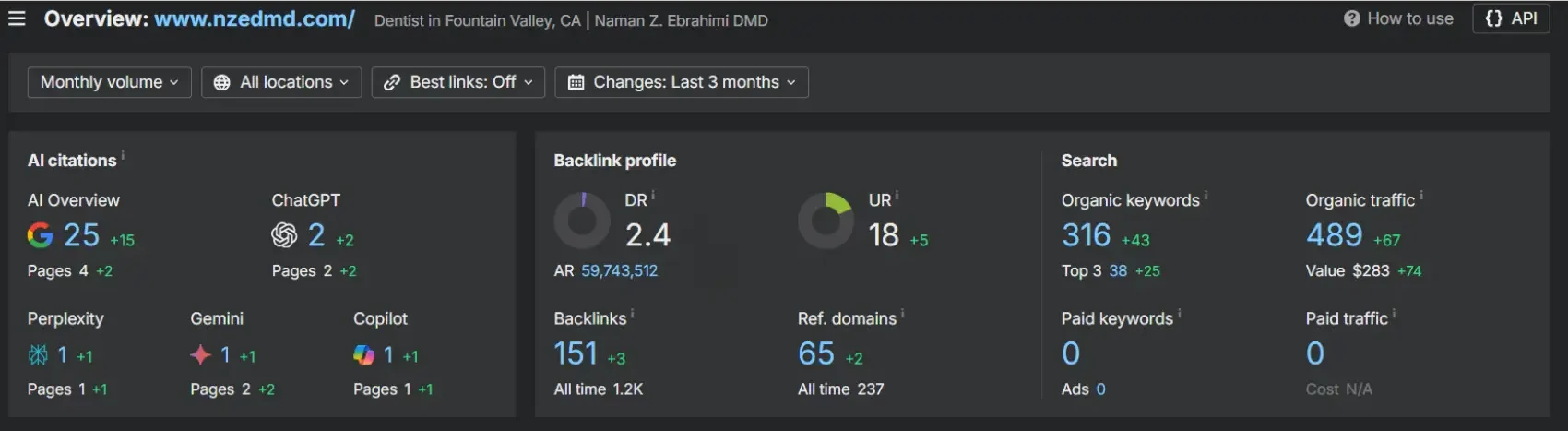Open the 316 organic keywords report
Screen dimensions: 1568x431
(x=1086, y=235)
